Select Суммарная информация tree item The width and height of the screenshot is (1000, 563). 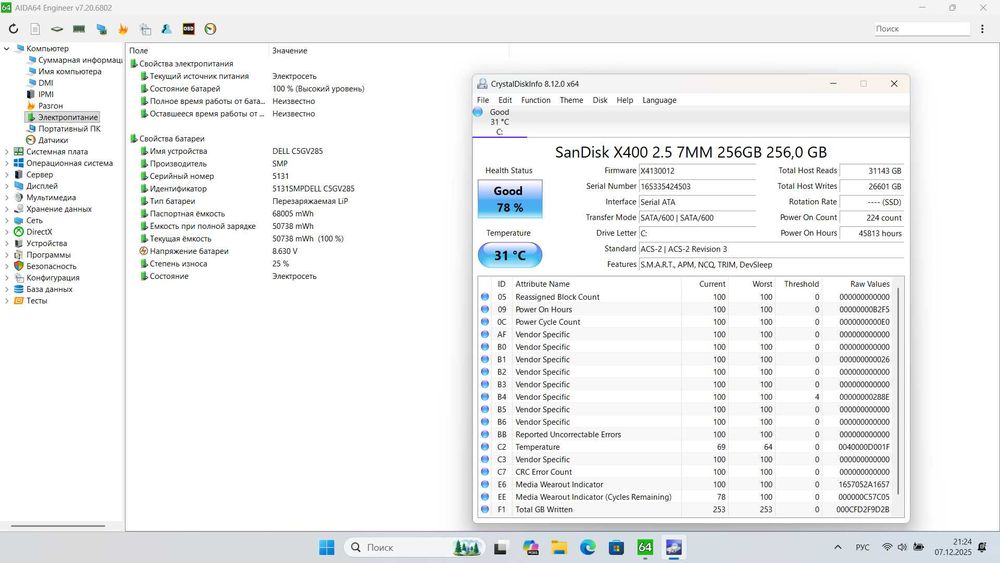[80, 60]
